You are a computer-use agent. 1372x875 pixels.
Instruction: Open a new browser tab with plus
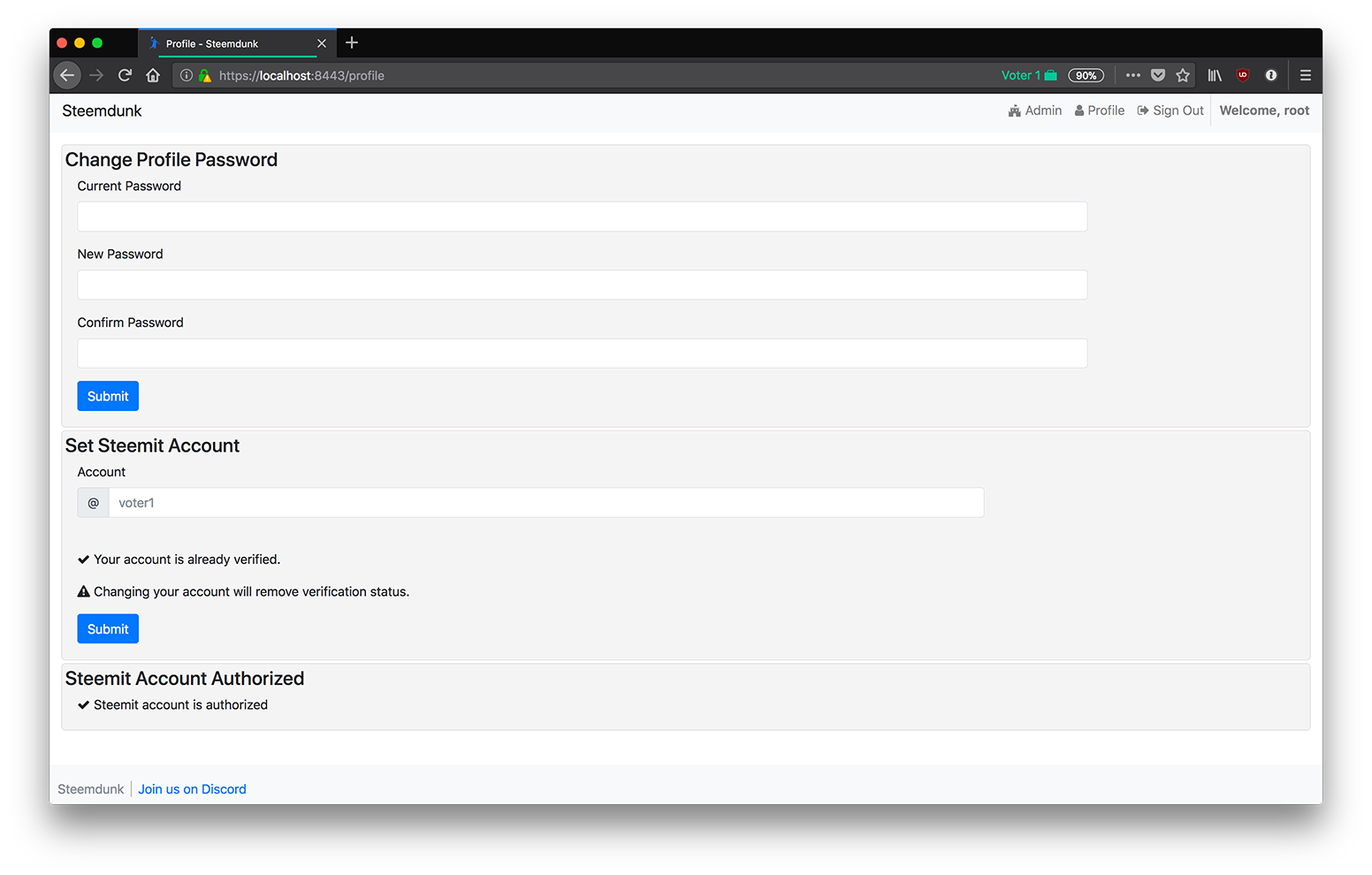352,42
